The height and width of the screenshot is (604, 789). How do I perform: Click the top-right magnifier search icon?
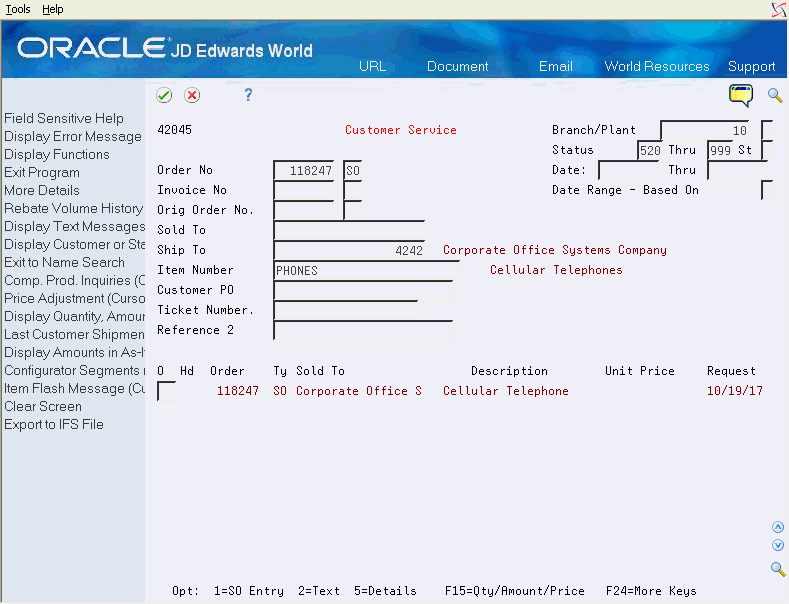pyautogui.click(x=775, y=95)
